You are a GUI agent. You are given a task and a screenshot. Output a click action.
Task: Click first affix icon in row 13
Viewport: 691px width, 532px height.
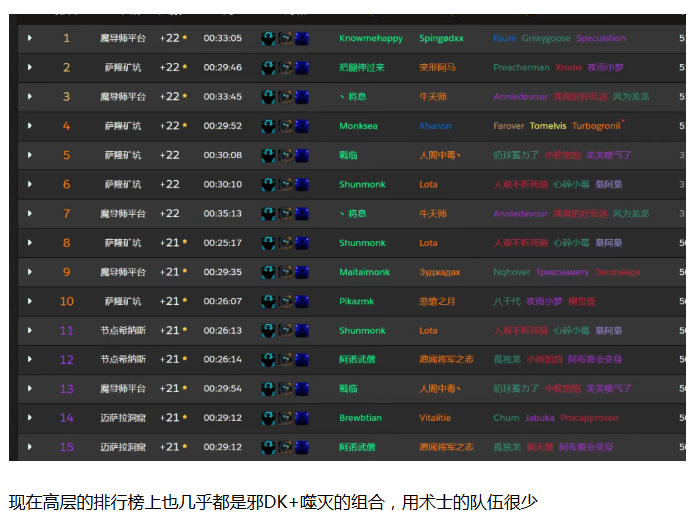point(268,389)
